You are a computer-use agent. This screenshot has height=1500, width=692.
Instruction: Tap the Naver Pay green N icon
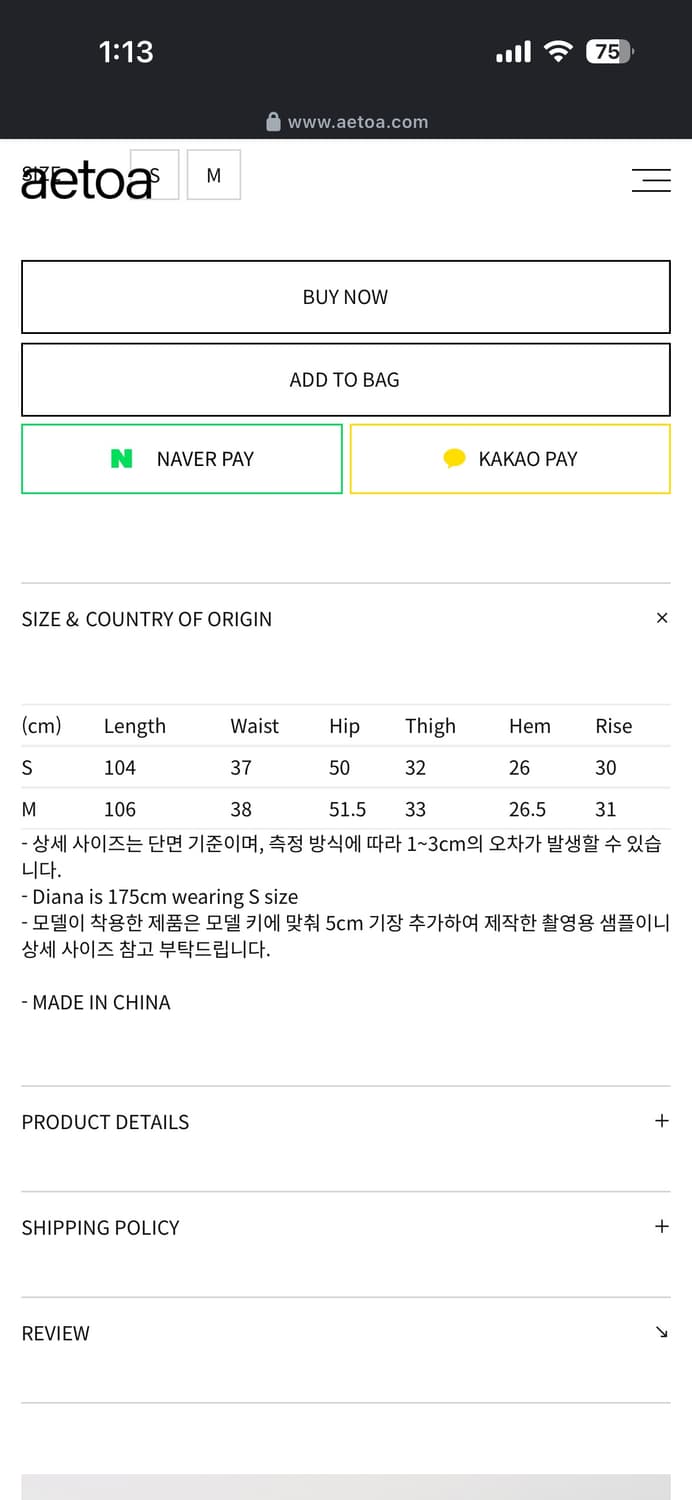point(122,458)
